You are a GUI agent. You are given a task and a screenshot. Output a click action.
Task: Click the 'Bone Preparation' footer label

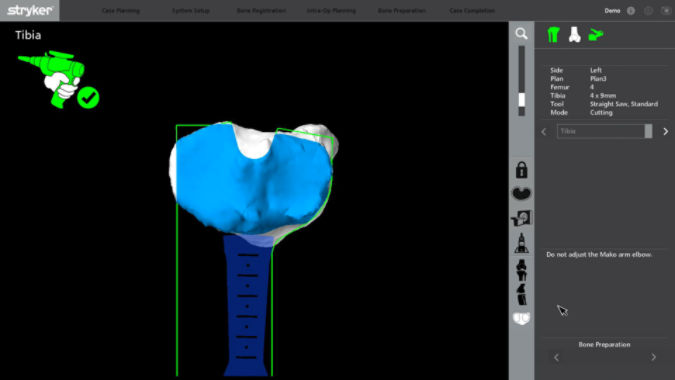604,345
